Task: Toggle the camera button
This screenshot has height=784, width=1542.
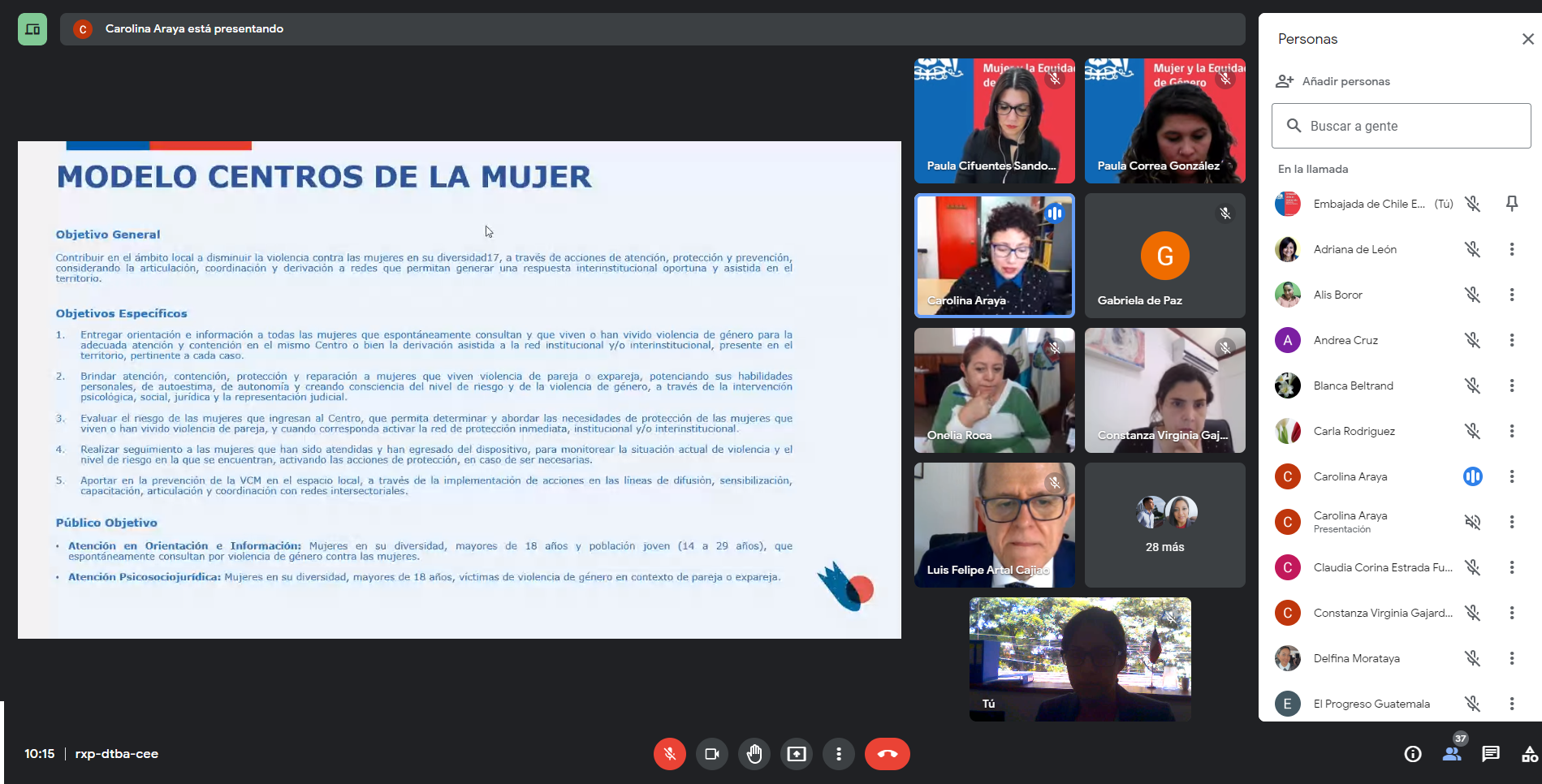Action: tap(712, 754)
